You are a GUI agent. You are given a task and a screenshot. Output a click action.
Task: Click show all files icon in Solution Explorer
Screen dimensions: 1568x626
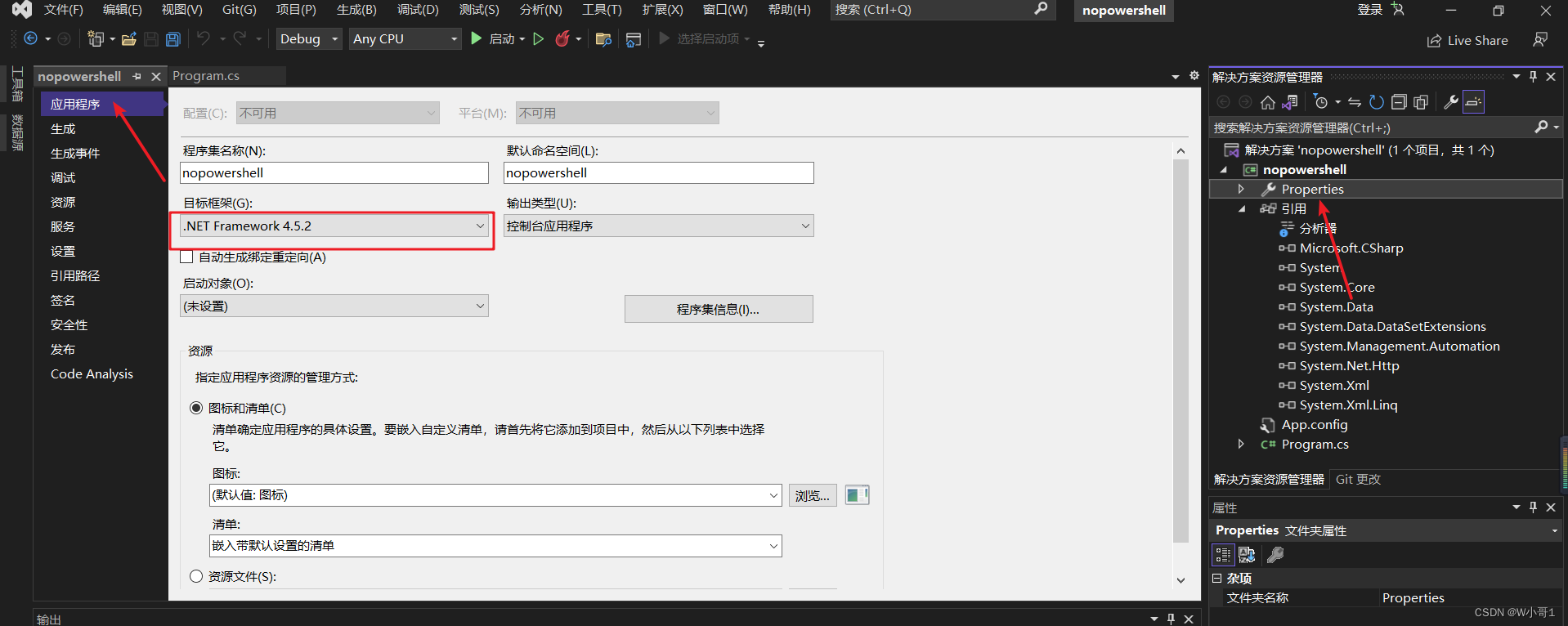(x=1421, y=102)
